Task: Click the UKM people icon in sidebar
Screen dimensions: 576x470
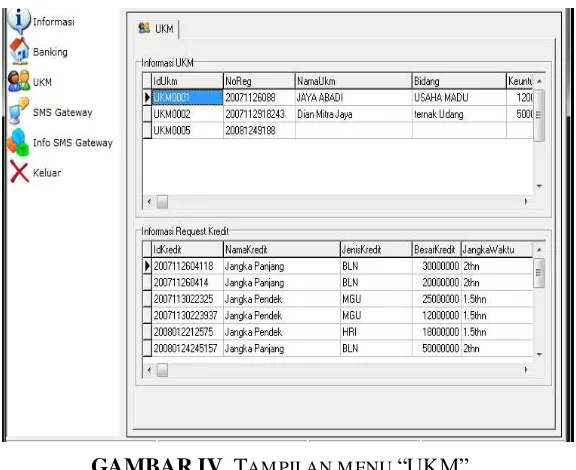Action: (19, 81)
